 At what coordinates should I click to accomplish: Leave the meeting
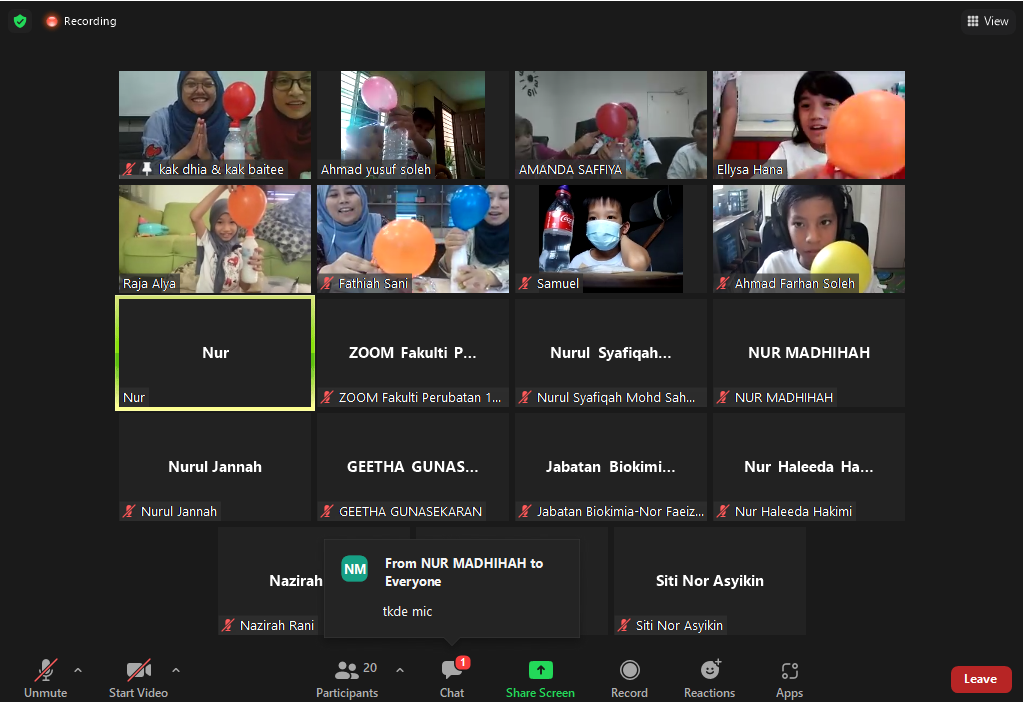point(980,679)
